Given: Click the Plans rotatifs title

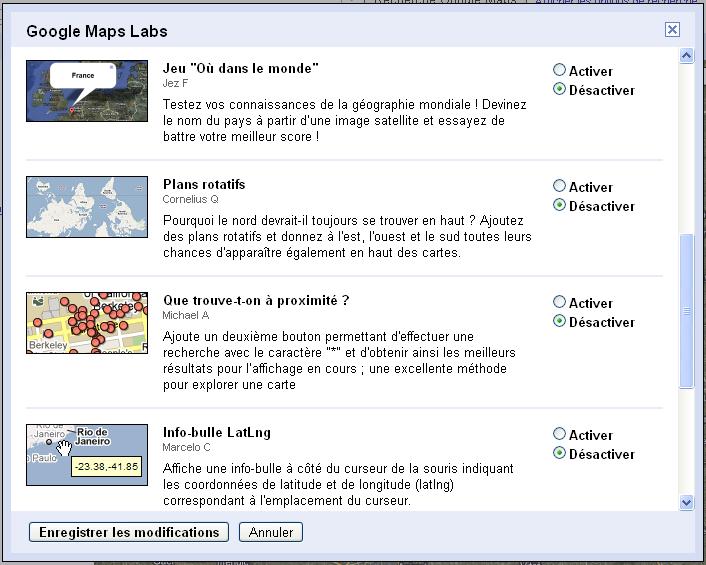Looking at the screenshot, I should pos(204,185).
